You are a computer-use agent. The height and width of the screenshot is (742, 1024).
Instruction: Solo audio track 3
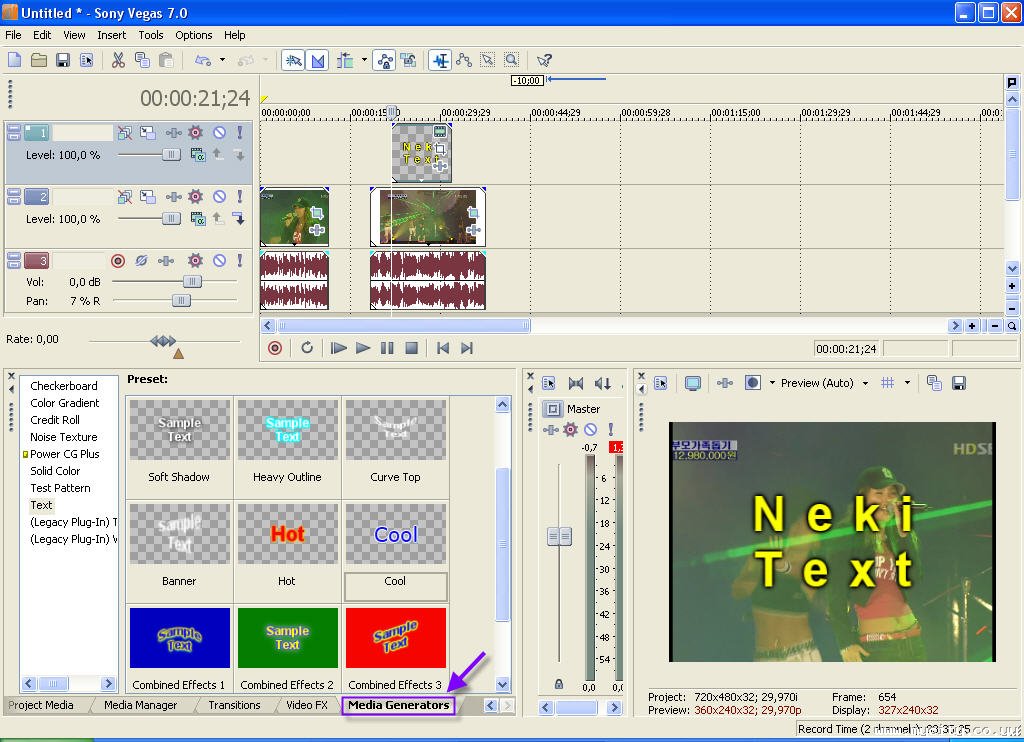click(240, 261)
